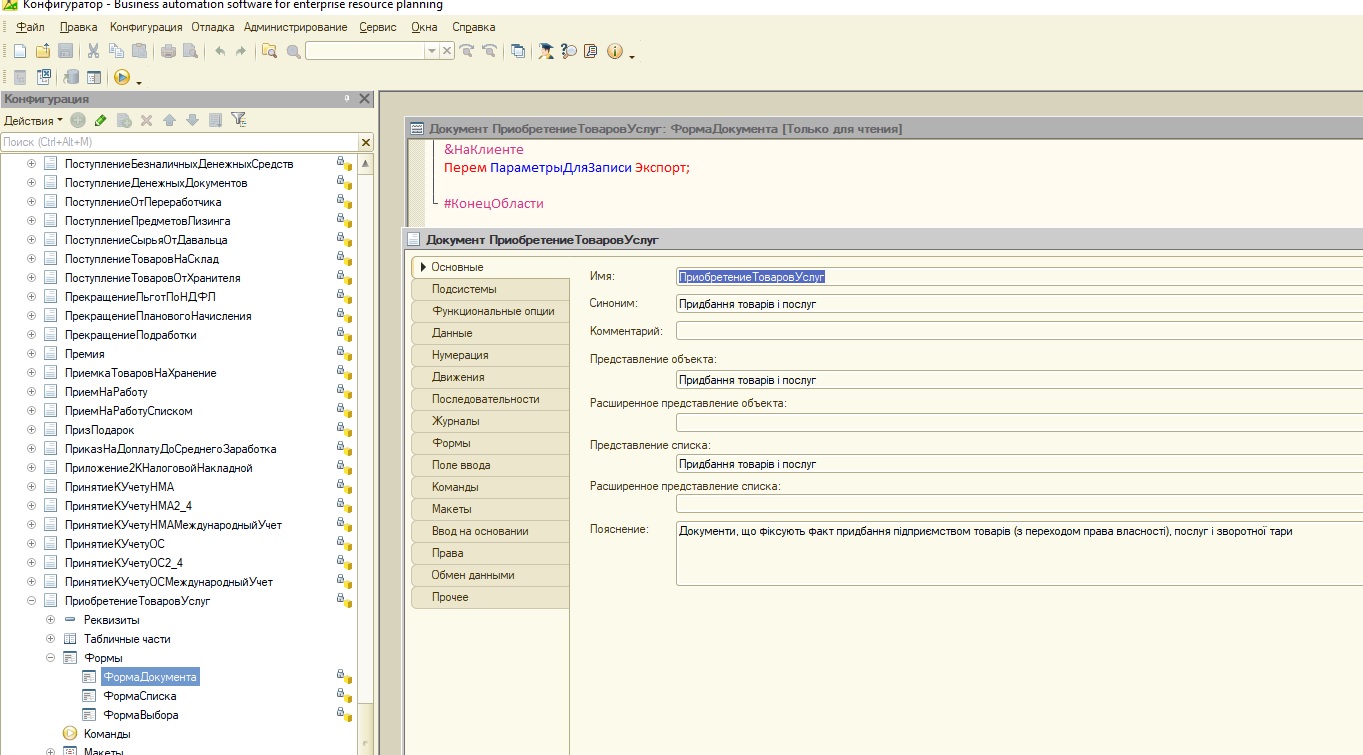Open the Администрирование menu
Image resolution: width=1363 pixels, height=755 pixels.
[295, 27]
